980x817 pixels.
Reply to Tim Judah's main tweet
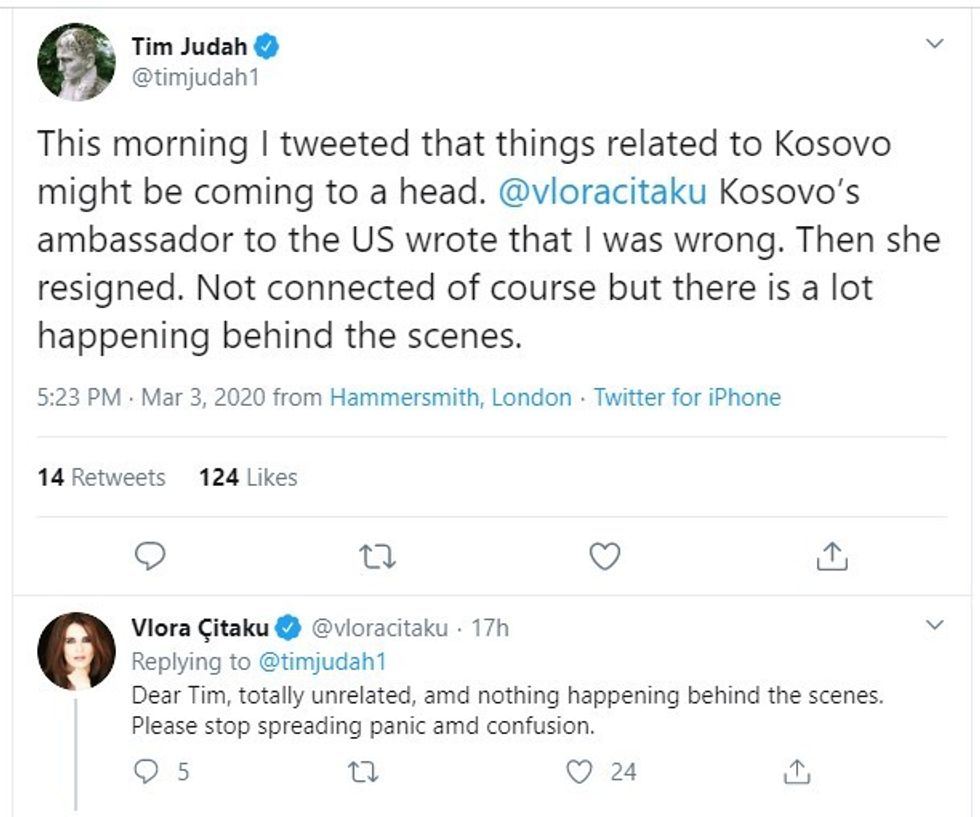(149, 555)
